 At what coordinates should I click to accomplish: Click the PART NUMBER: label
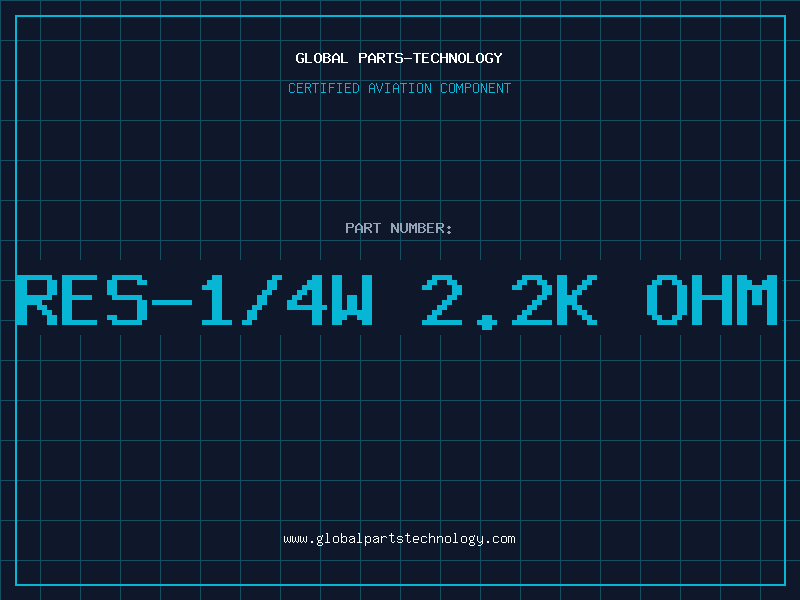(x=399, y=228)
